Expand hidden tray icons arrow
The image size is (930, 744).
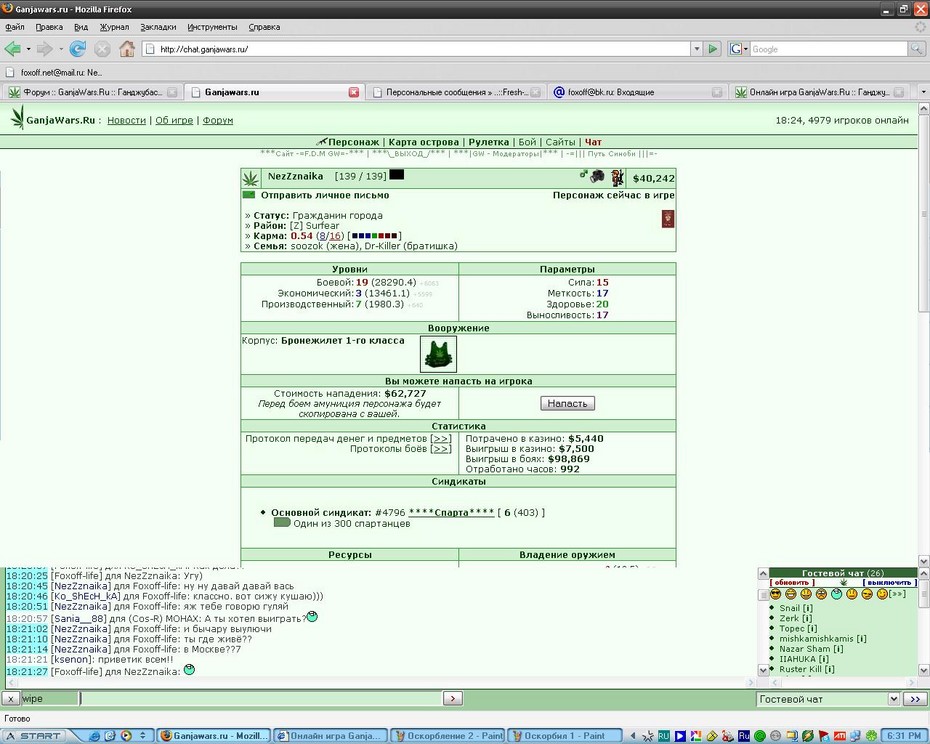(x=633, y=736)
